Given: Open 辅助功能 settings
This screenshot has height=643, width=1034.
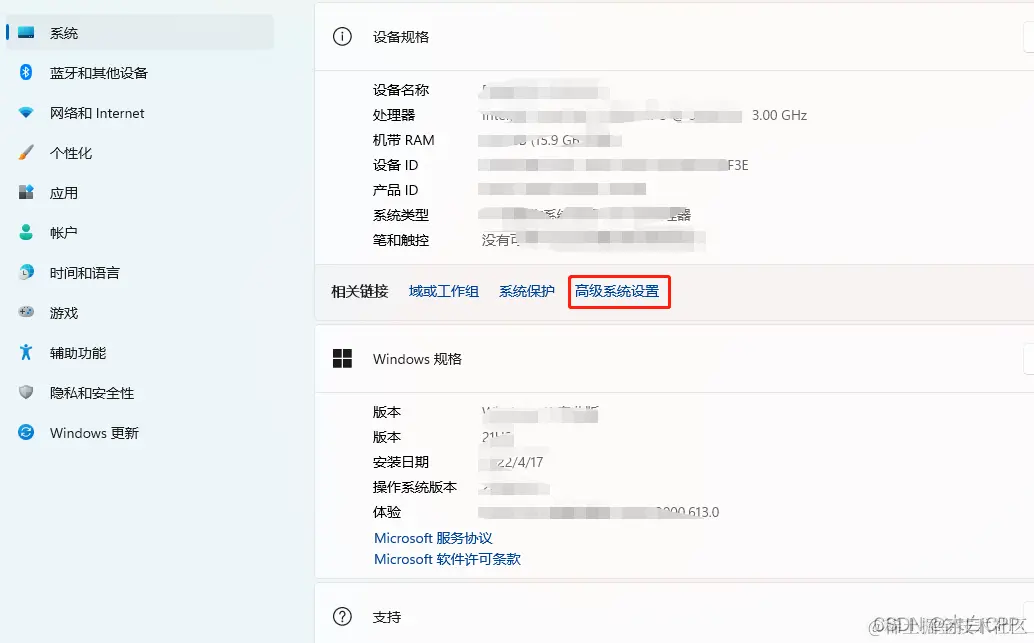Looking at the screenshot, I should pyautogui.click(x=140, y=353).
